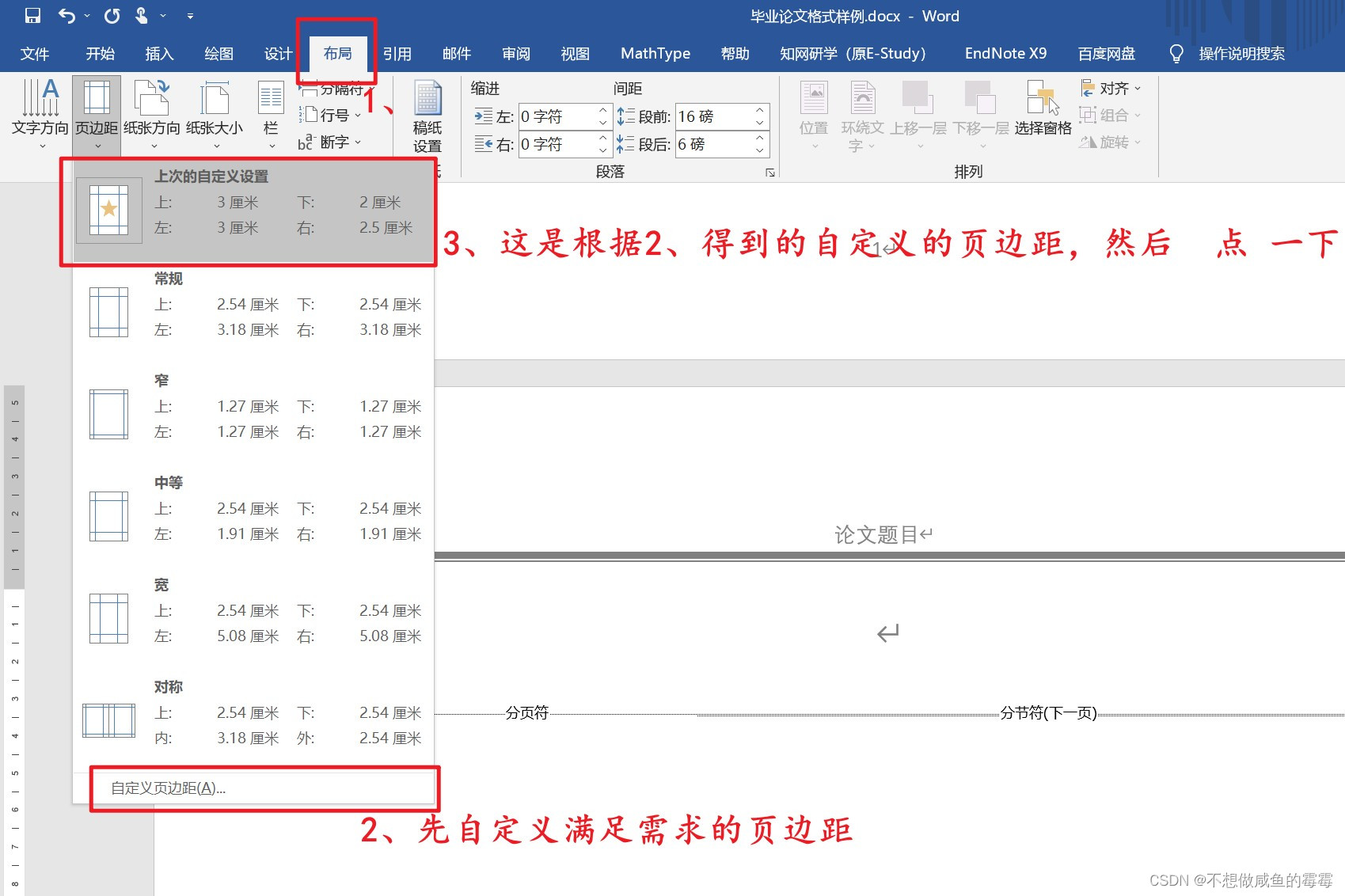
Task: Open the MathType tab
Action: pos(655,54)
